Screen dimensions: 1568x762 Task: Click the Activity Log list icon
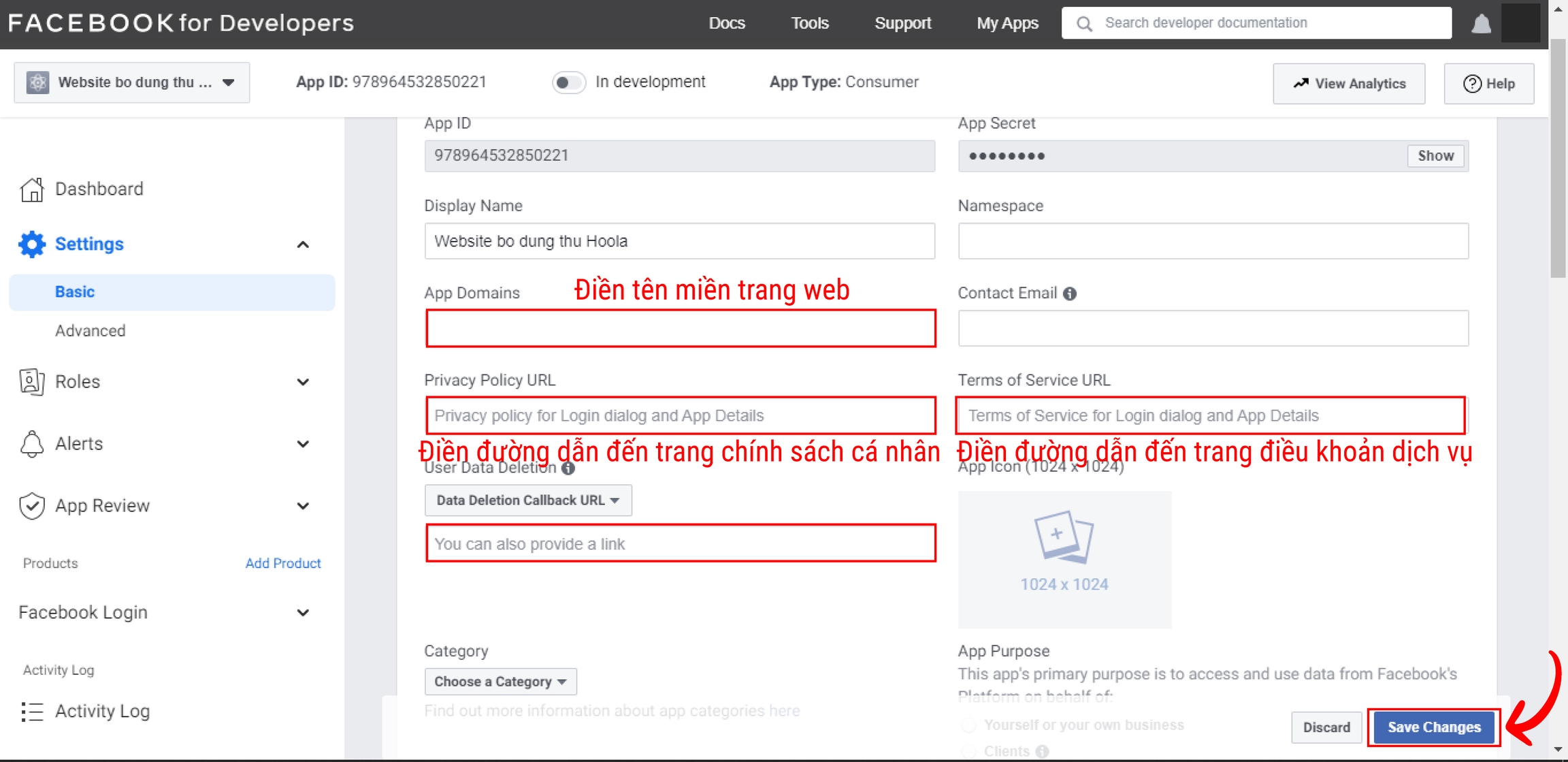(x=32, y=712)
